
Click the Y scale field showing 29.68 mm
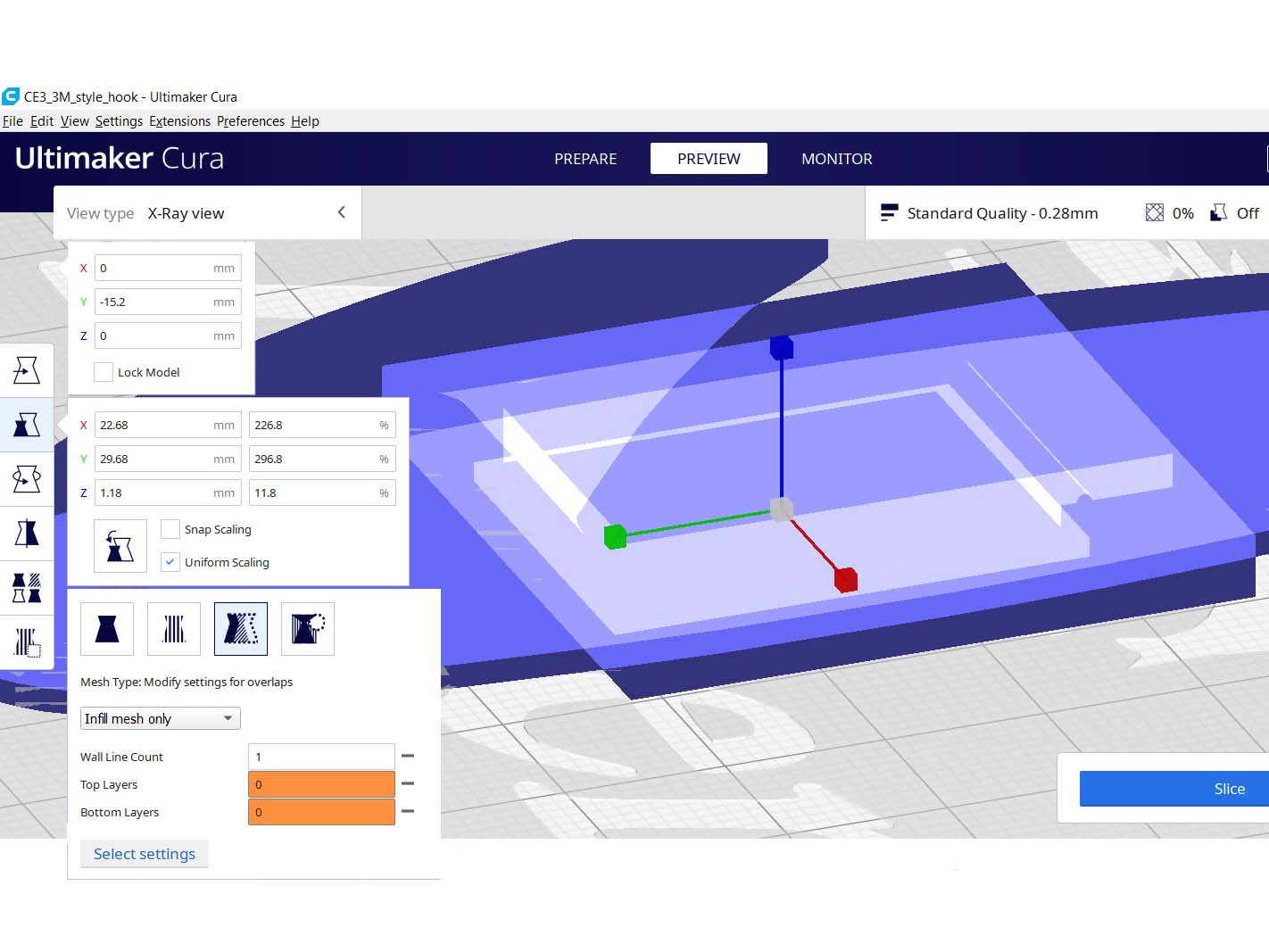168,459
